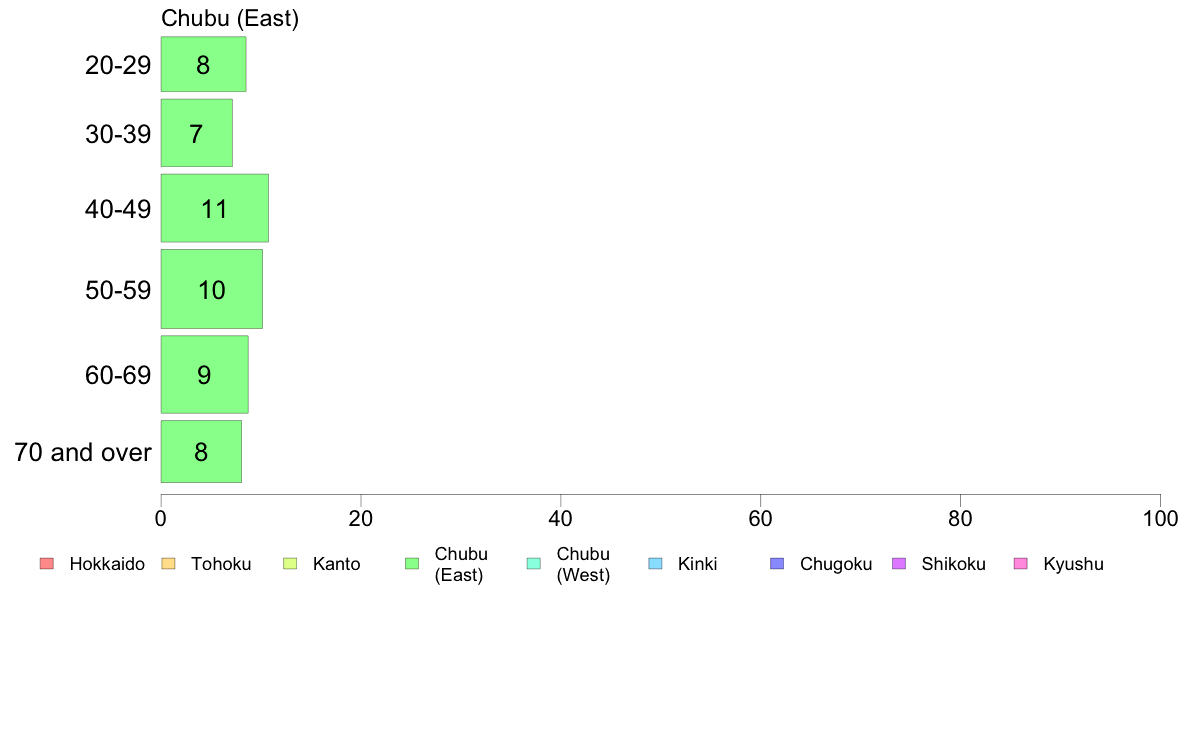Click the 40-49 age group label

click(118, 208)
